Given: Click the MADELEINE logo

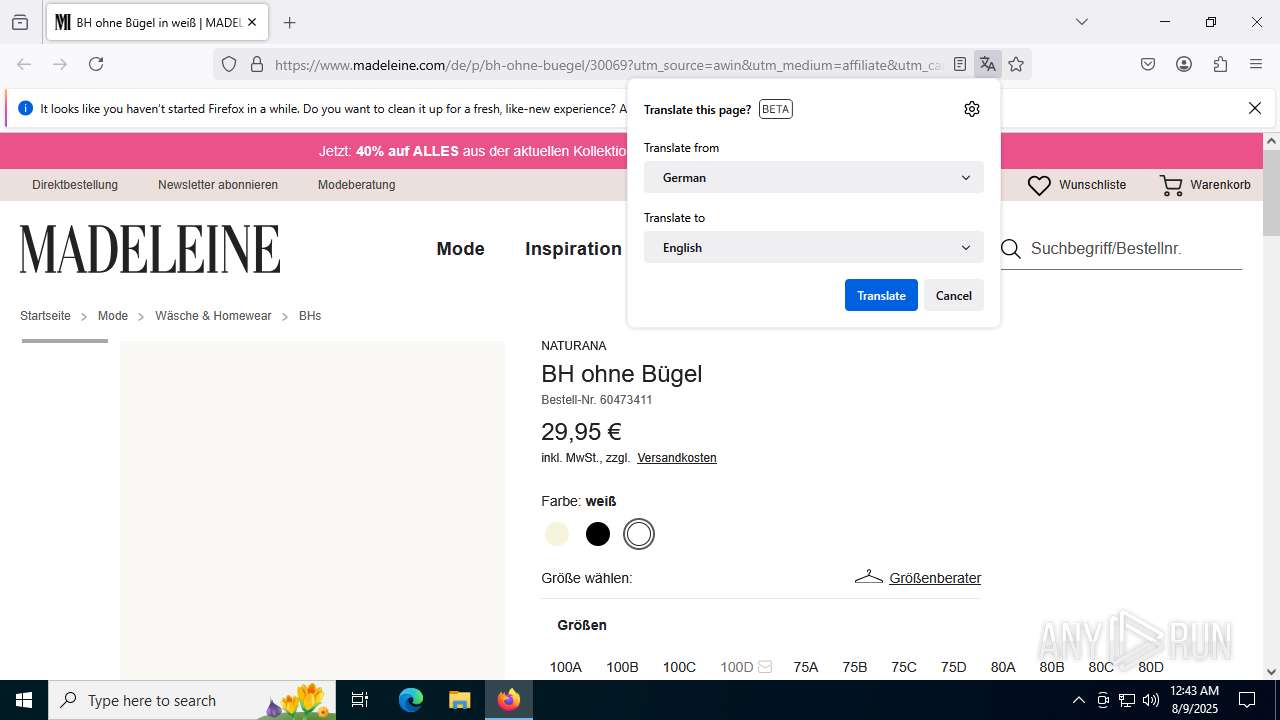Looking at the screenshot, I should [150, 249].
